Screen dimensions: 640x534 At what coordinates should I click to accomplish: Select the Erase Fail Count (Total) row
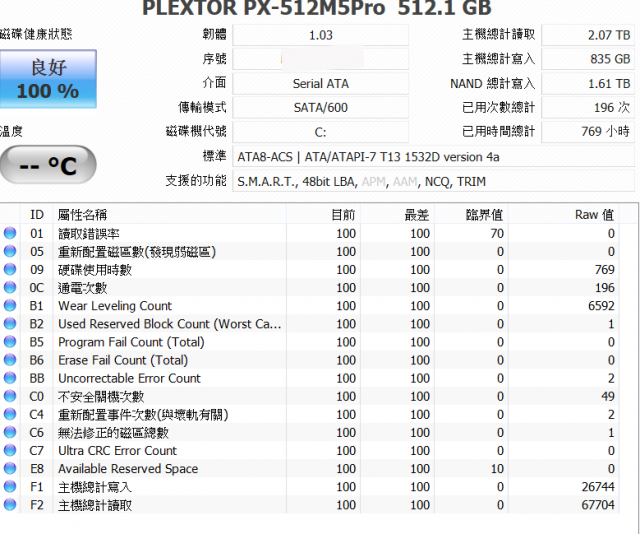coord(309,360)
